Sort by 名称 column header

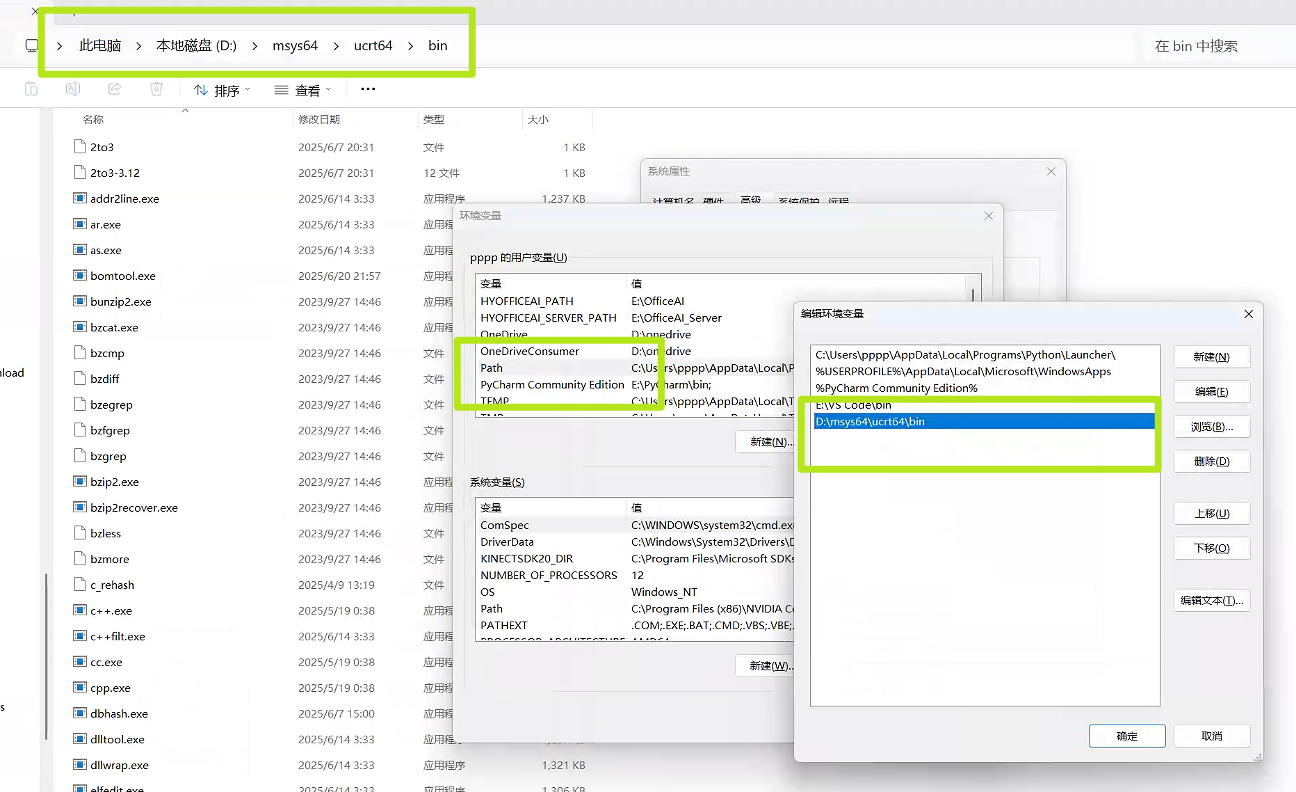coord(93,120)
